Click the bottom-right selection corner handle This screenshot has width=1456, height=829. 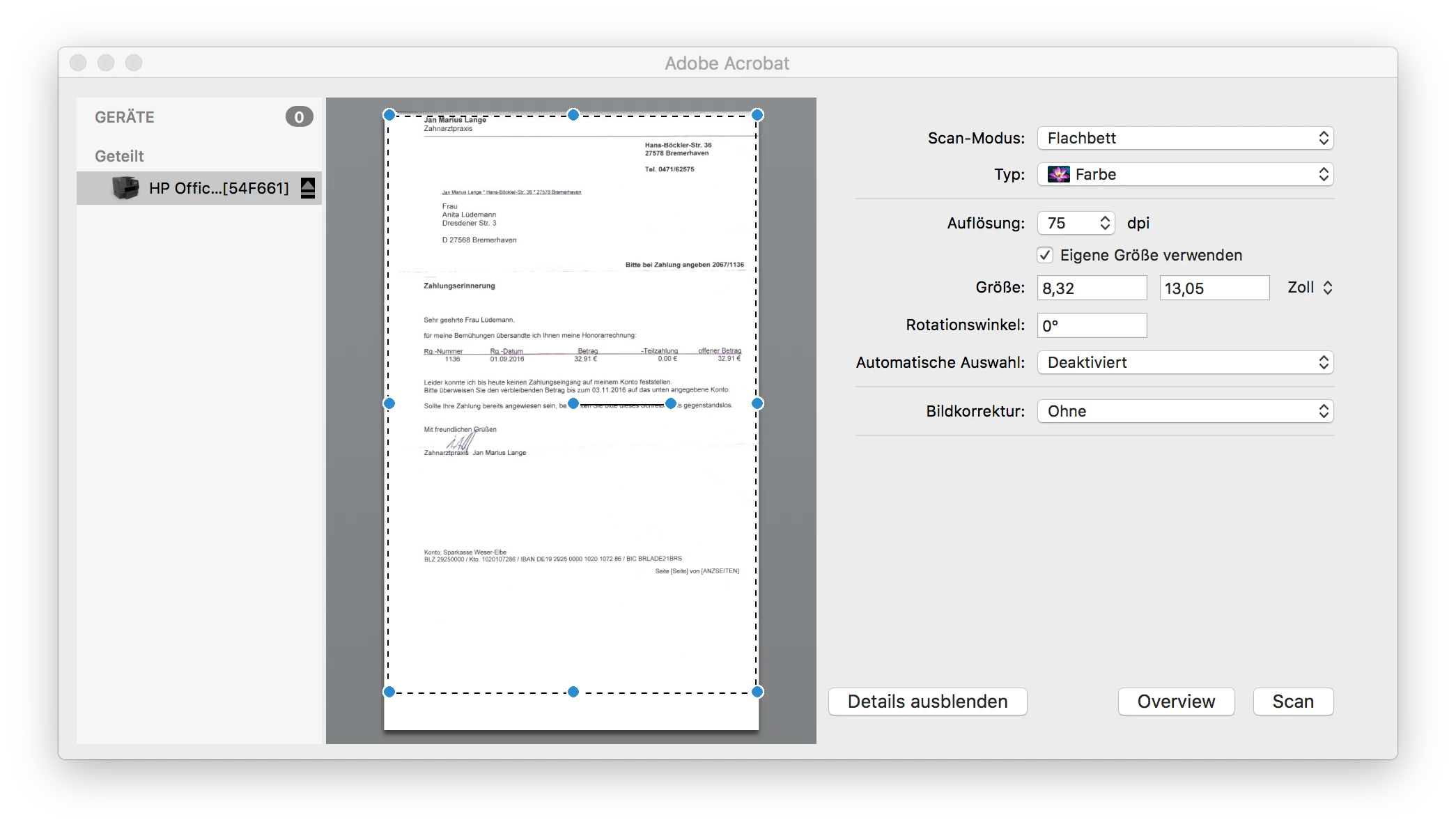coord(757,692)
